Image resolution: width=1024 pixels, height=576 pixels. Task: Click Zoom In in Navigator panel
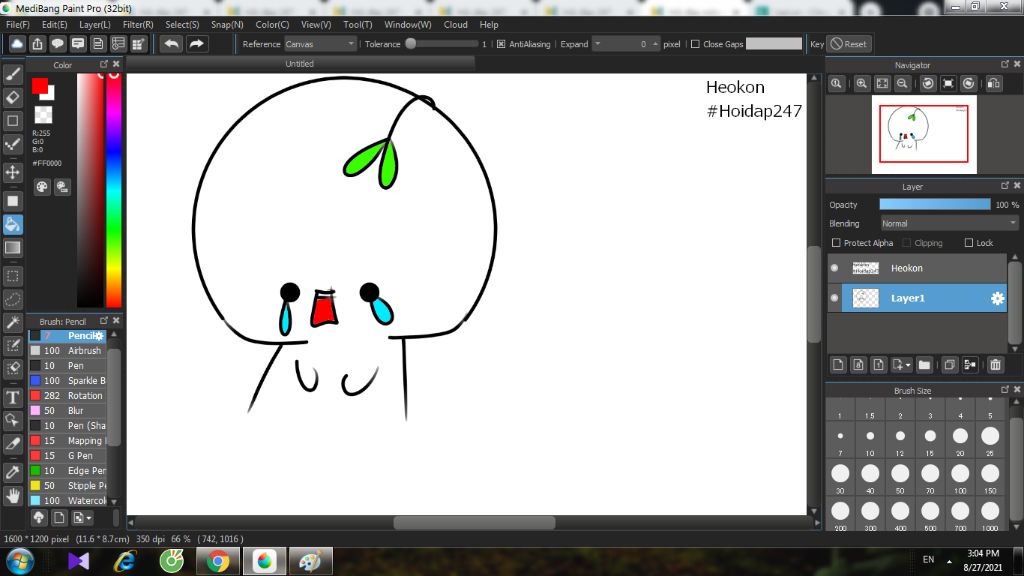861,84
